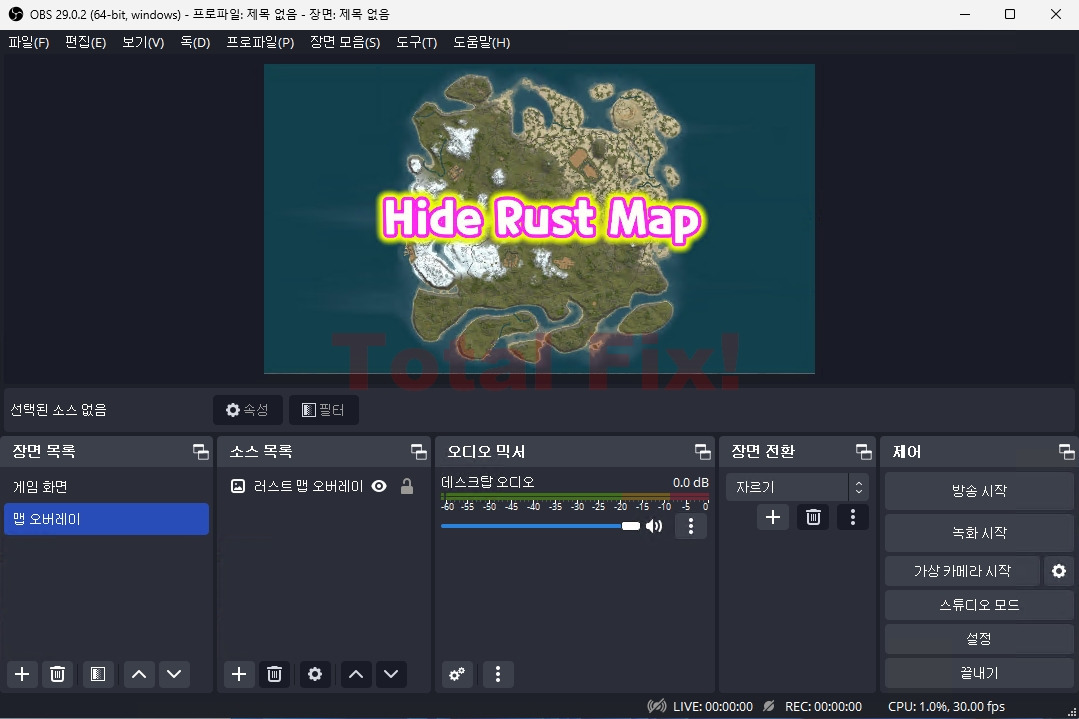Toggle lock on 러스트 맵 오버레이 source
The height and width of the screenshot is (719, 1079).
[x=407, y=486]
